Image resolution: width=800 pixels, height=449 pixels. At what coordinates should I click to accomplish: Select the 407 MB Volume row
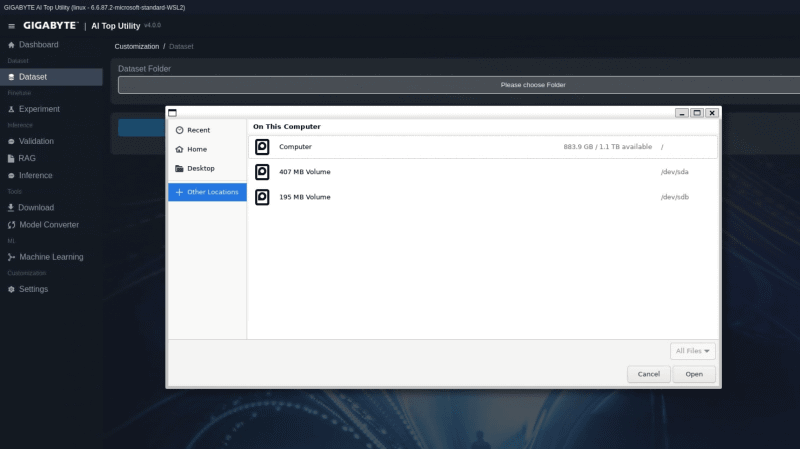[x=483, y=172]
